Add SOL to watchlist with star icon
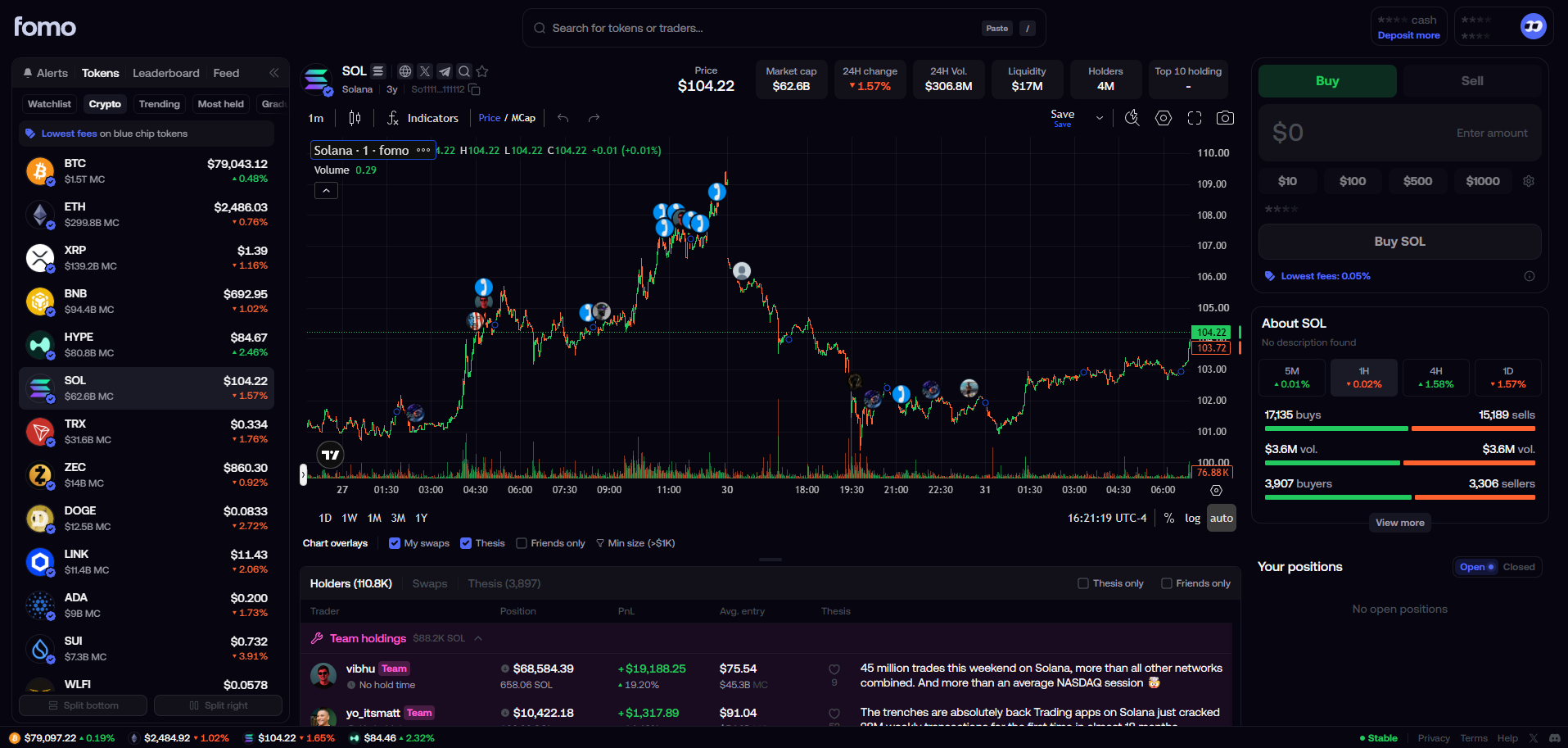The width and height of the screenshot is (1568, 748). tap(482, 71)
